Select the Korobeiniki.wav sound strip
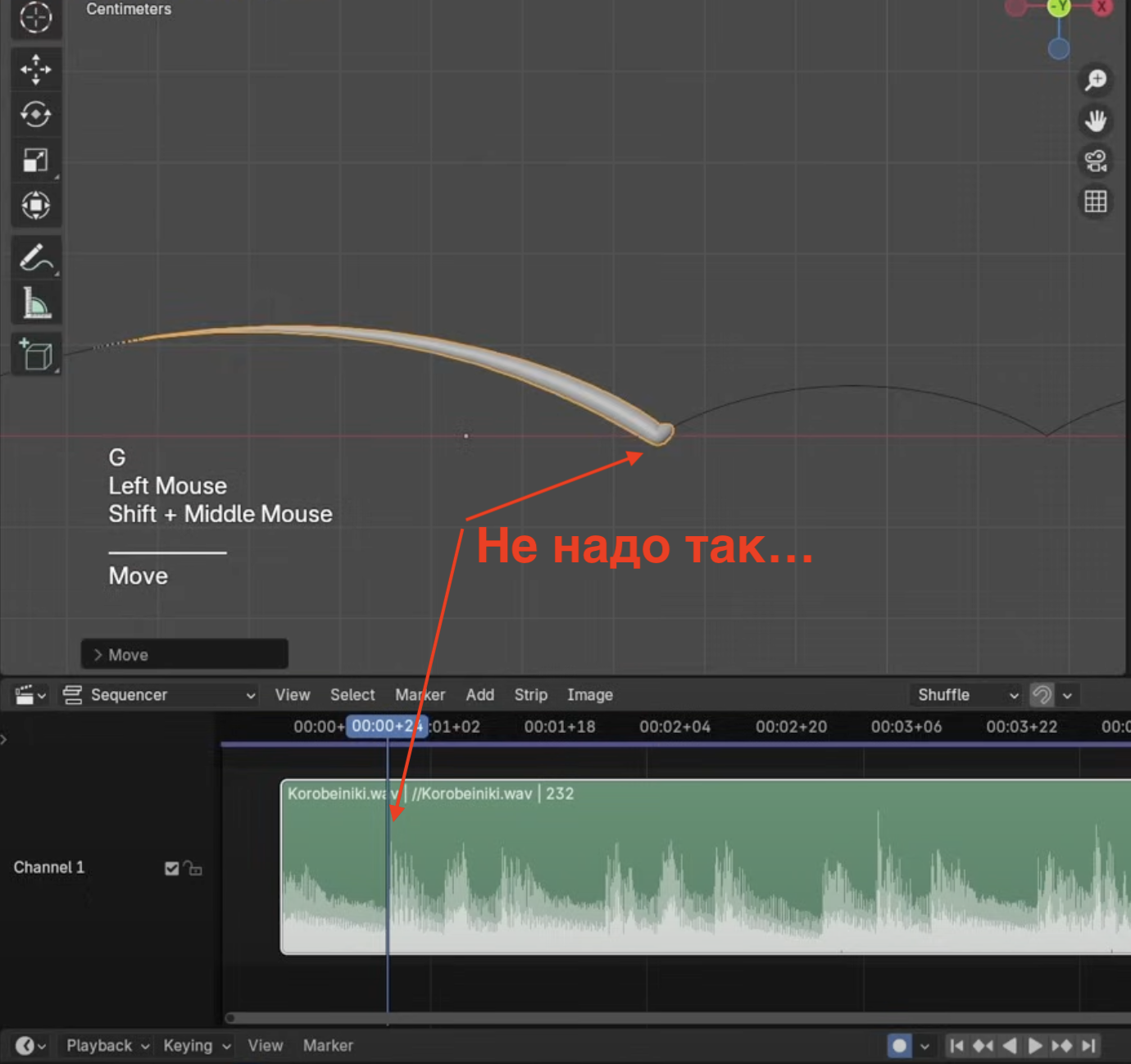The image size is (1131, 1064). (x=706, y=867)
